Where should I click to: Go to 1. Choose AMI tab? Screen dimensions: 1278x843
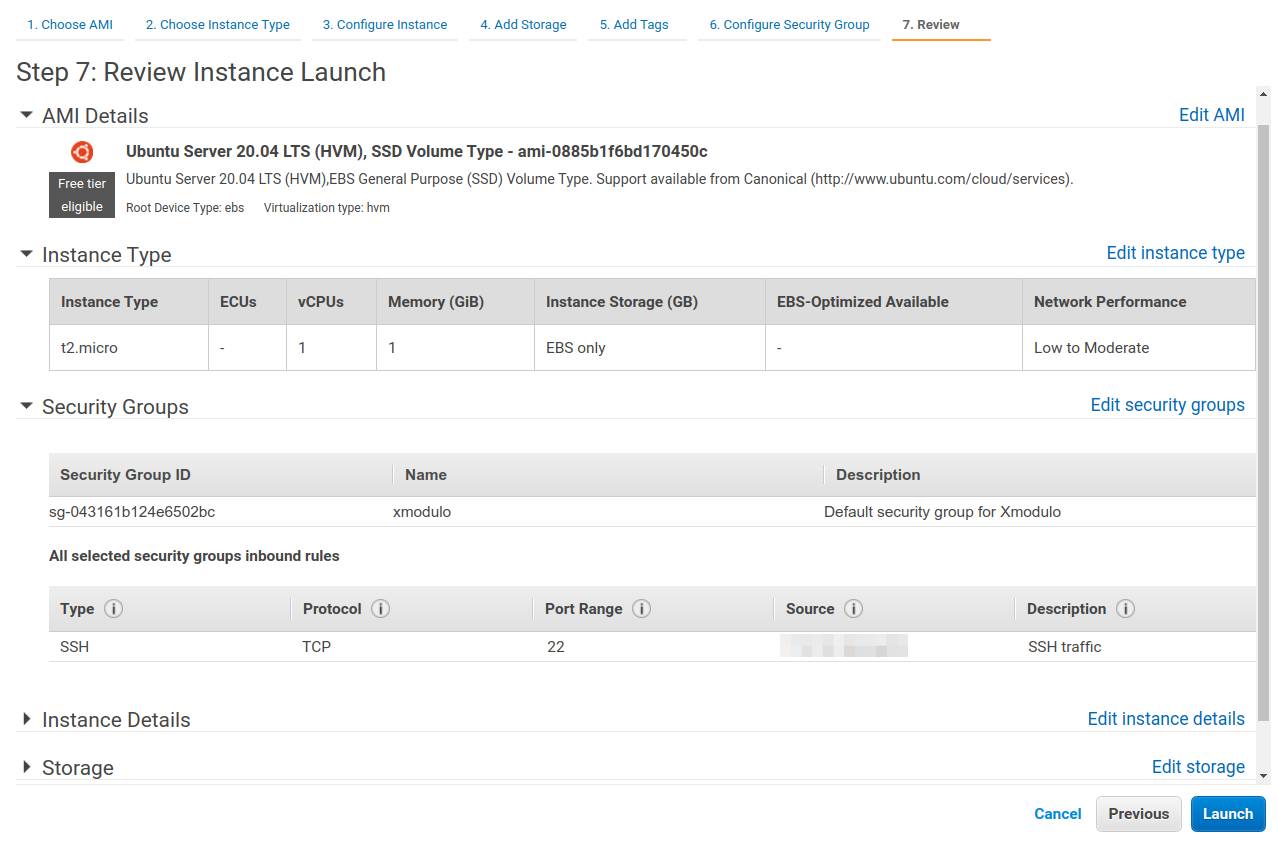70,24
